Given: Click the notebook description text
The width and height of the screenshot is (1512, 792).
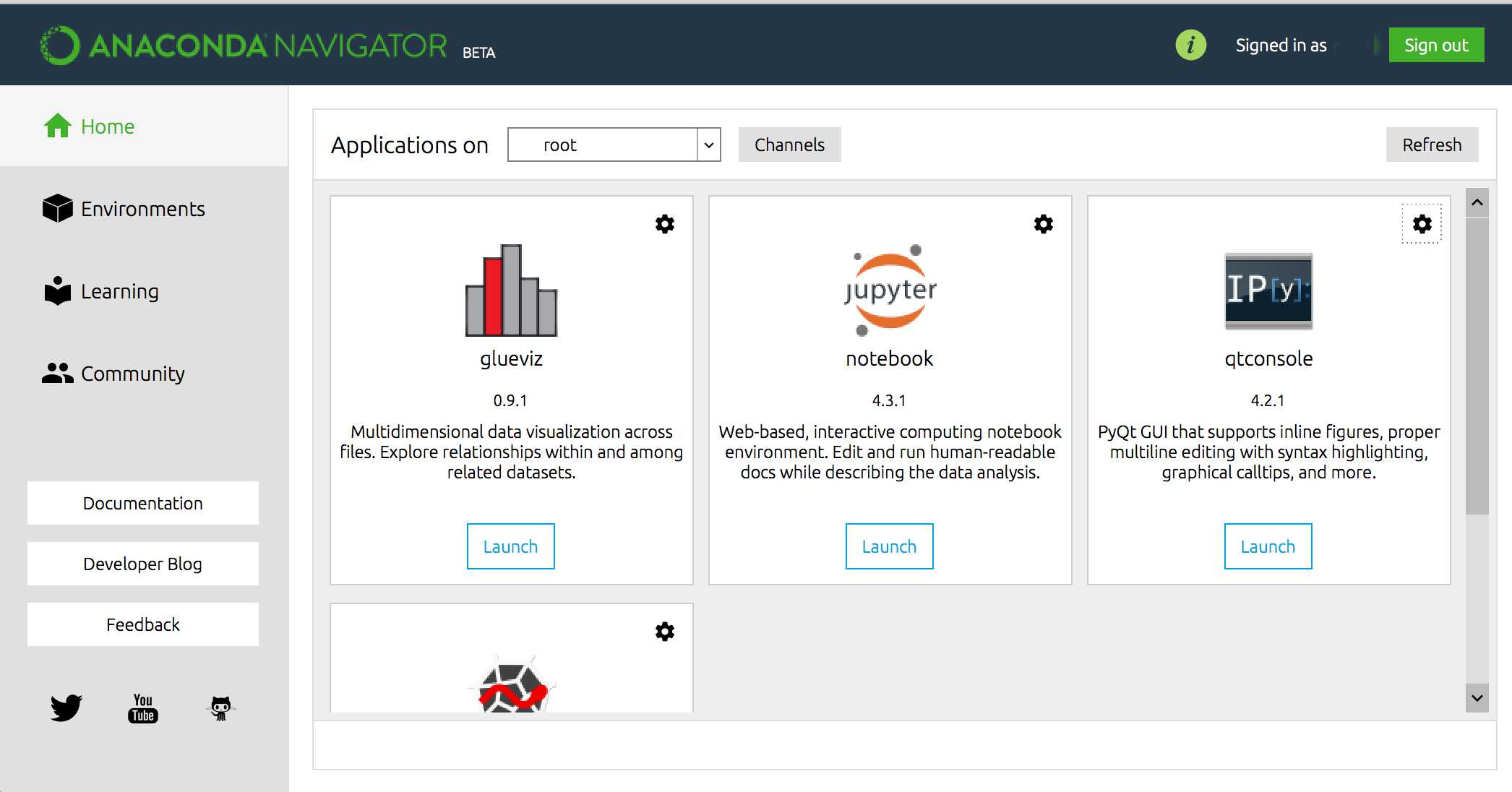Looking at the screenshot, I should [890, 452].
